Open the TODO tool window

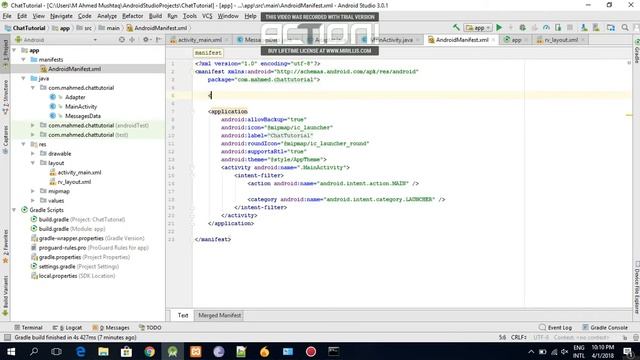(150, 327)
